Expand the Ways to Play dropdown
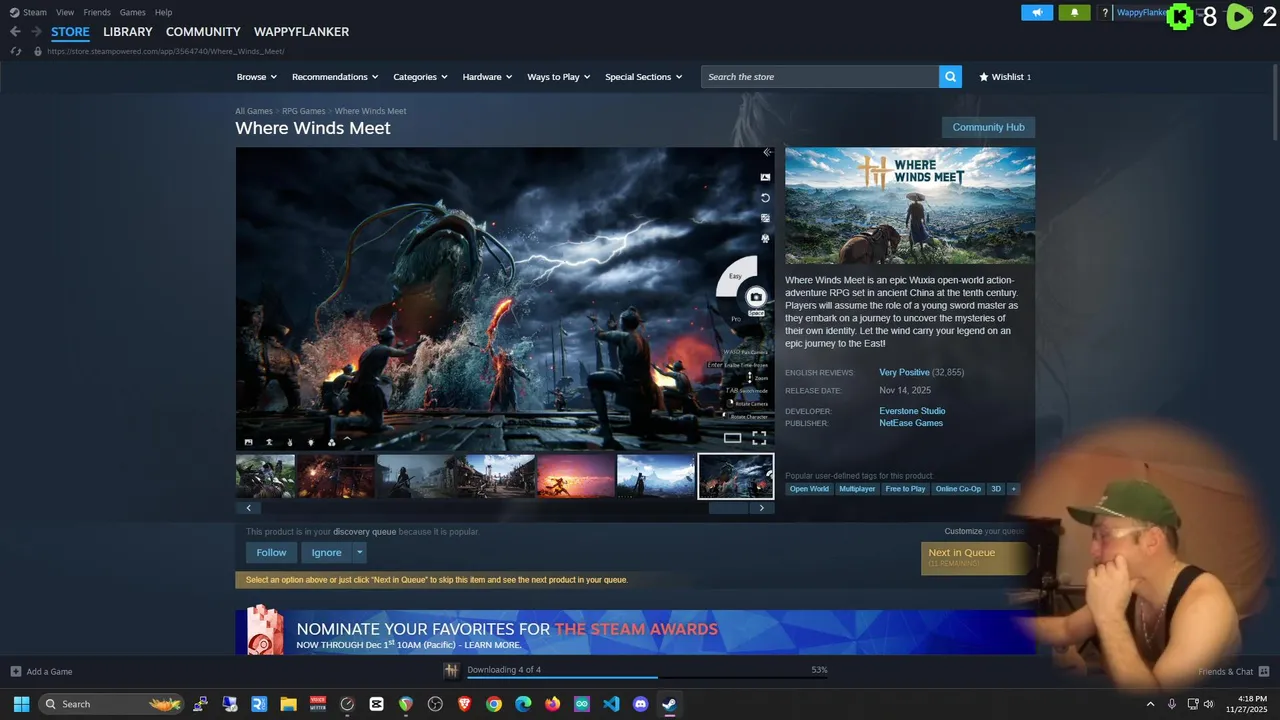The width and height of the screenshot is (1280, 720). click(x=559, y=77)
